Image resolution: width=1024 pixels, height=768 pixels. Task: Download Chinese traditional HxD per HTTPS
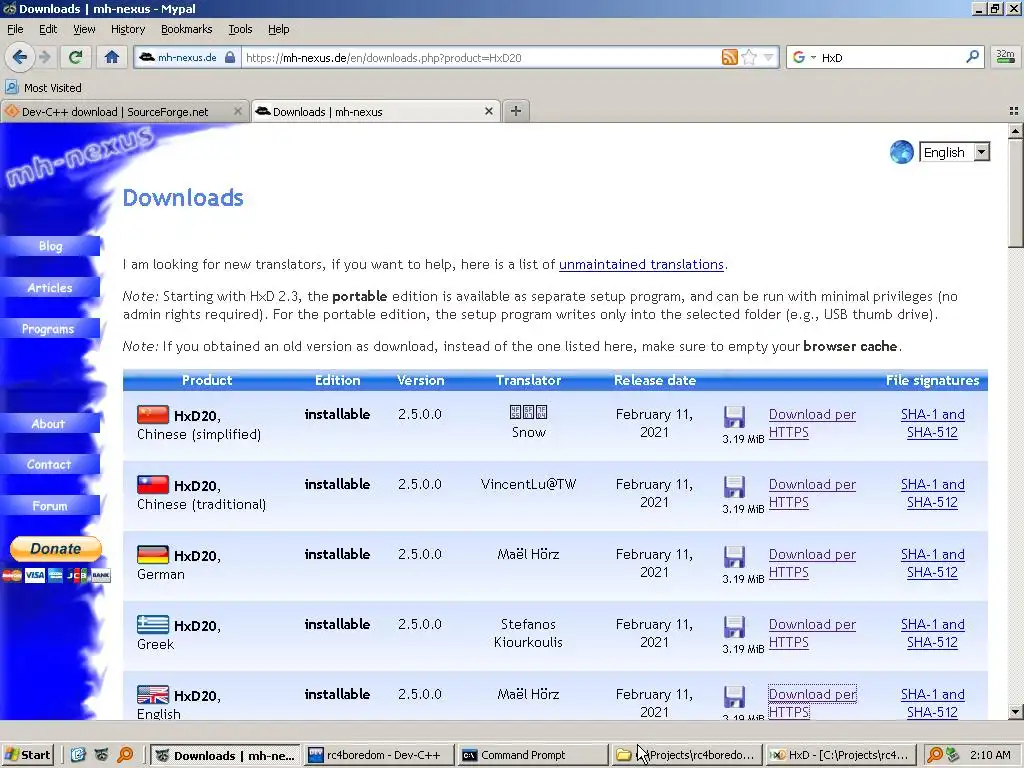pyautogui.click(x=812, y=493)
